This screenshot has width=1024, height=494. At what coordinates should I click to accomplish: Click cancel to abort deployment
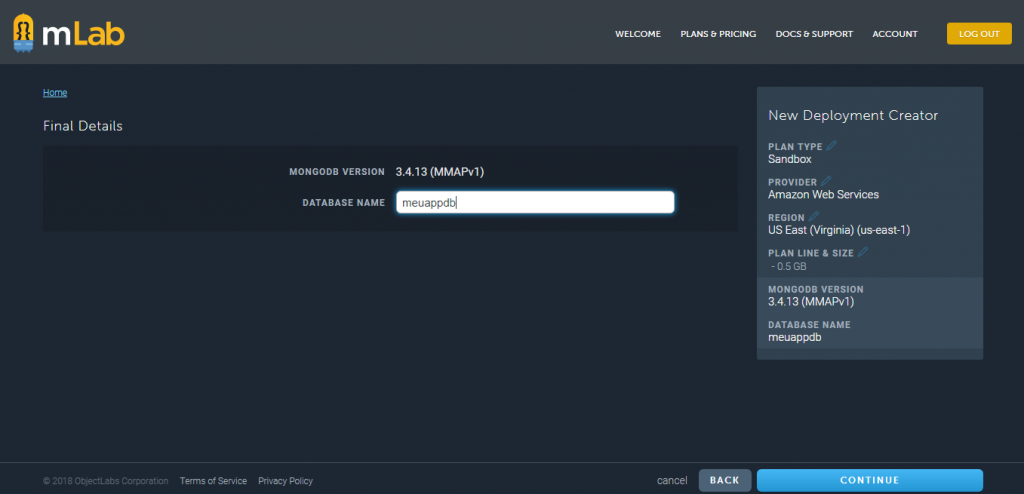pyautogui.click(x=672, y=481)
